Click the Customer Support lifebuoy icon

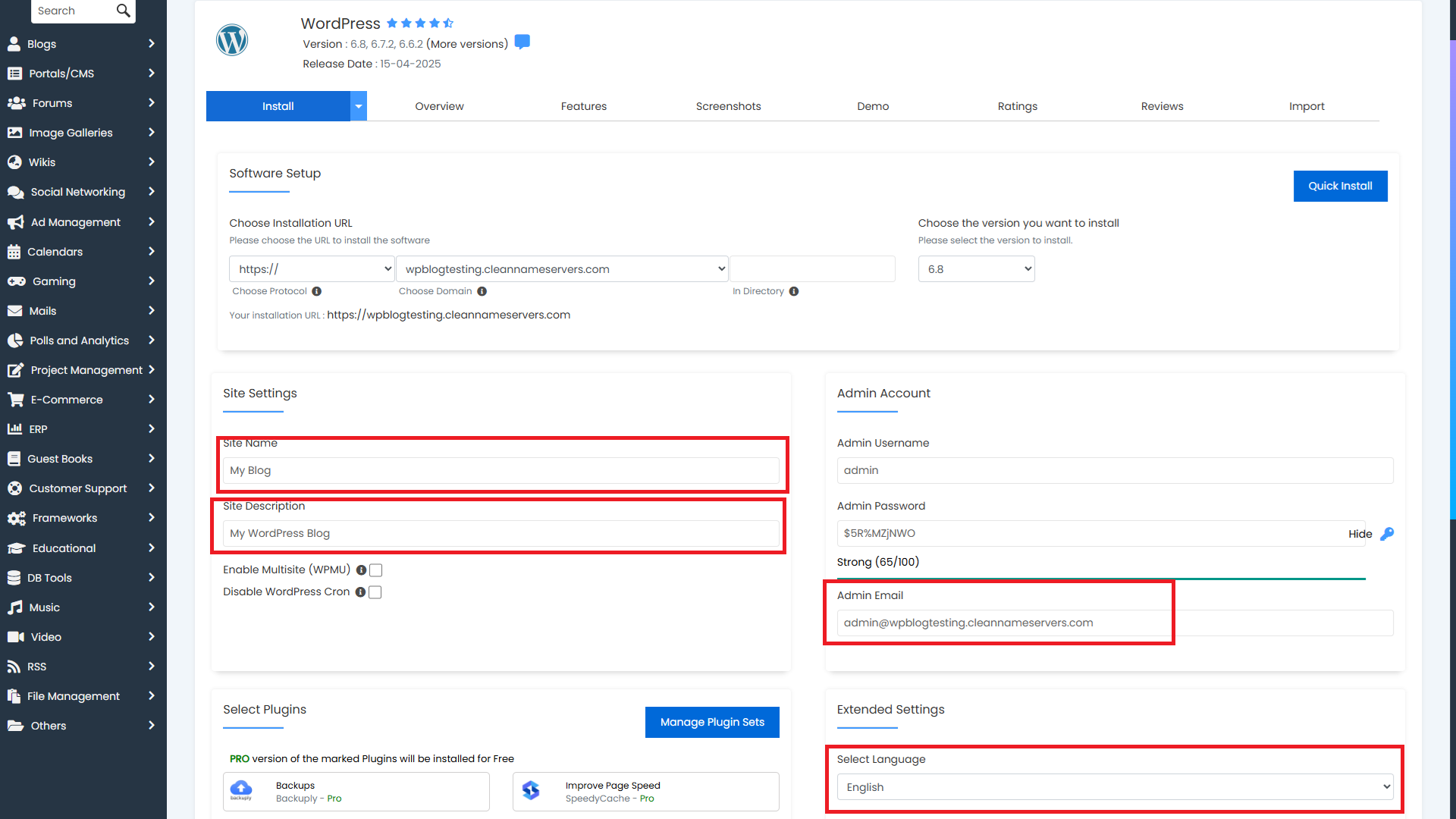14,488
